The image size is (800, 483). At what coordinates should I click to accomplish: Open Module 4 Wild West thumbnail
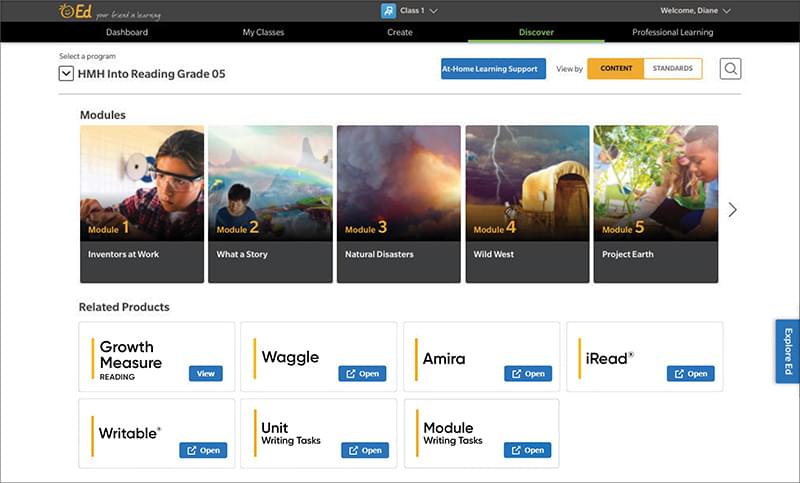528,183
